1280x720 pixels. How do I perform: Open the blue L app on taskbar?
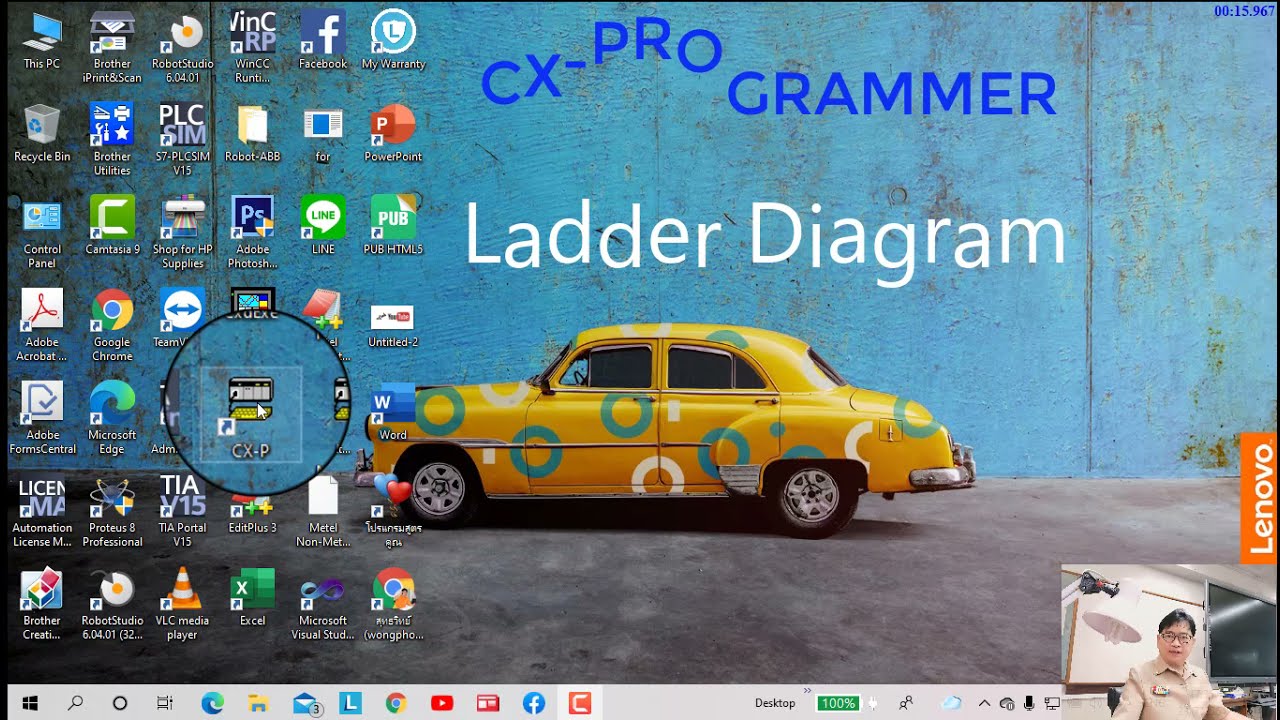click(x=350, y=703)
